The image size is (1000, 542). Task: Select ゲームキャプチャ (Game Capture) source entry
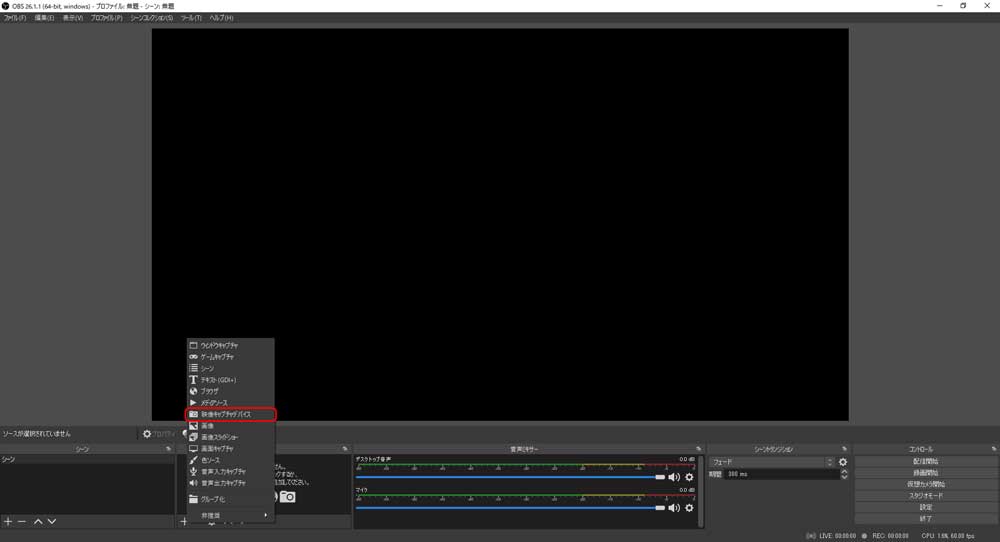tap(230, 356)
